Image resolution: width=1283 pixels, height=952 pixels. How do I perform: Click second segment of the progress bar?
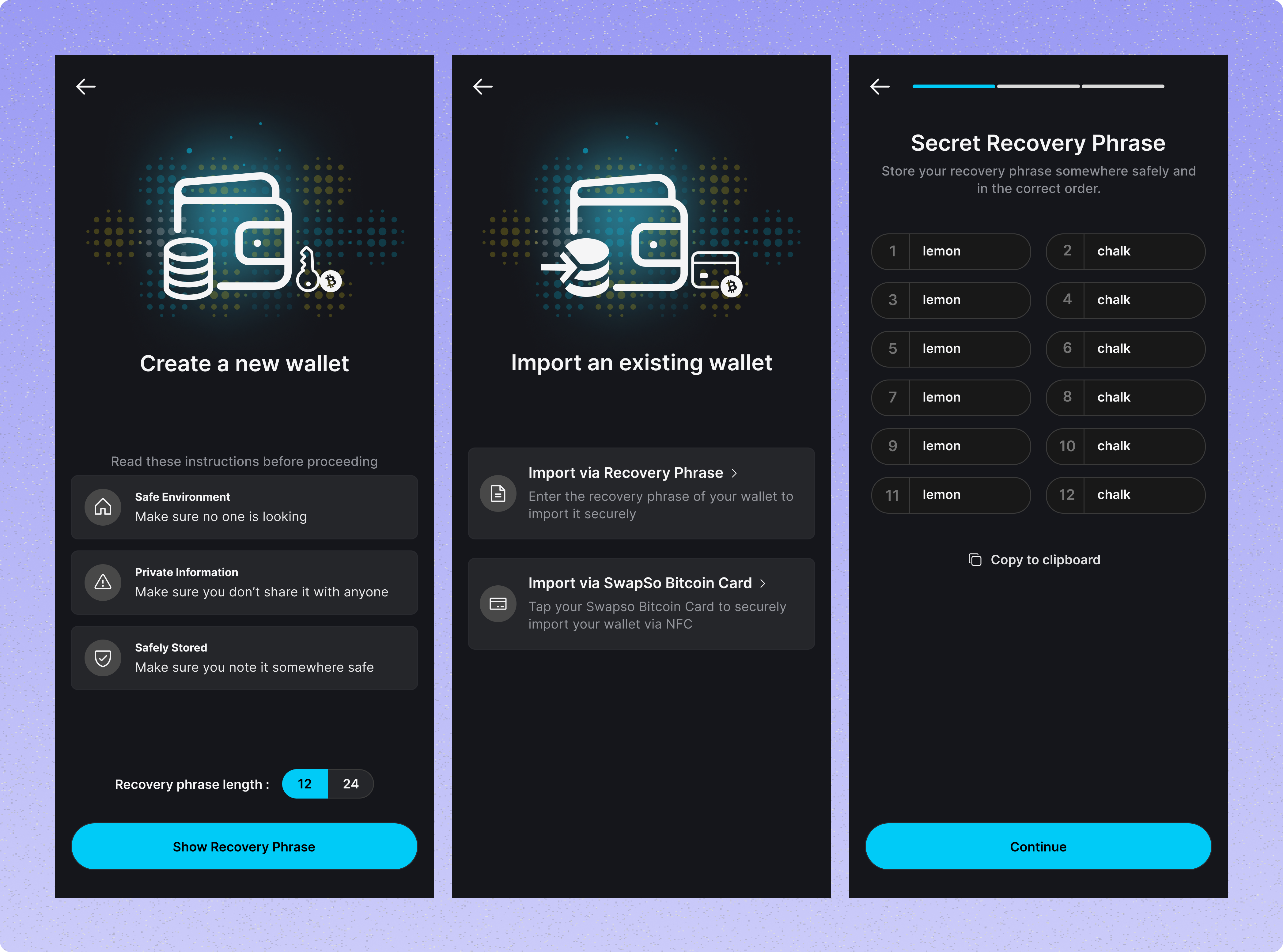coord(1038,86)
